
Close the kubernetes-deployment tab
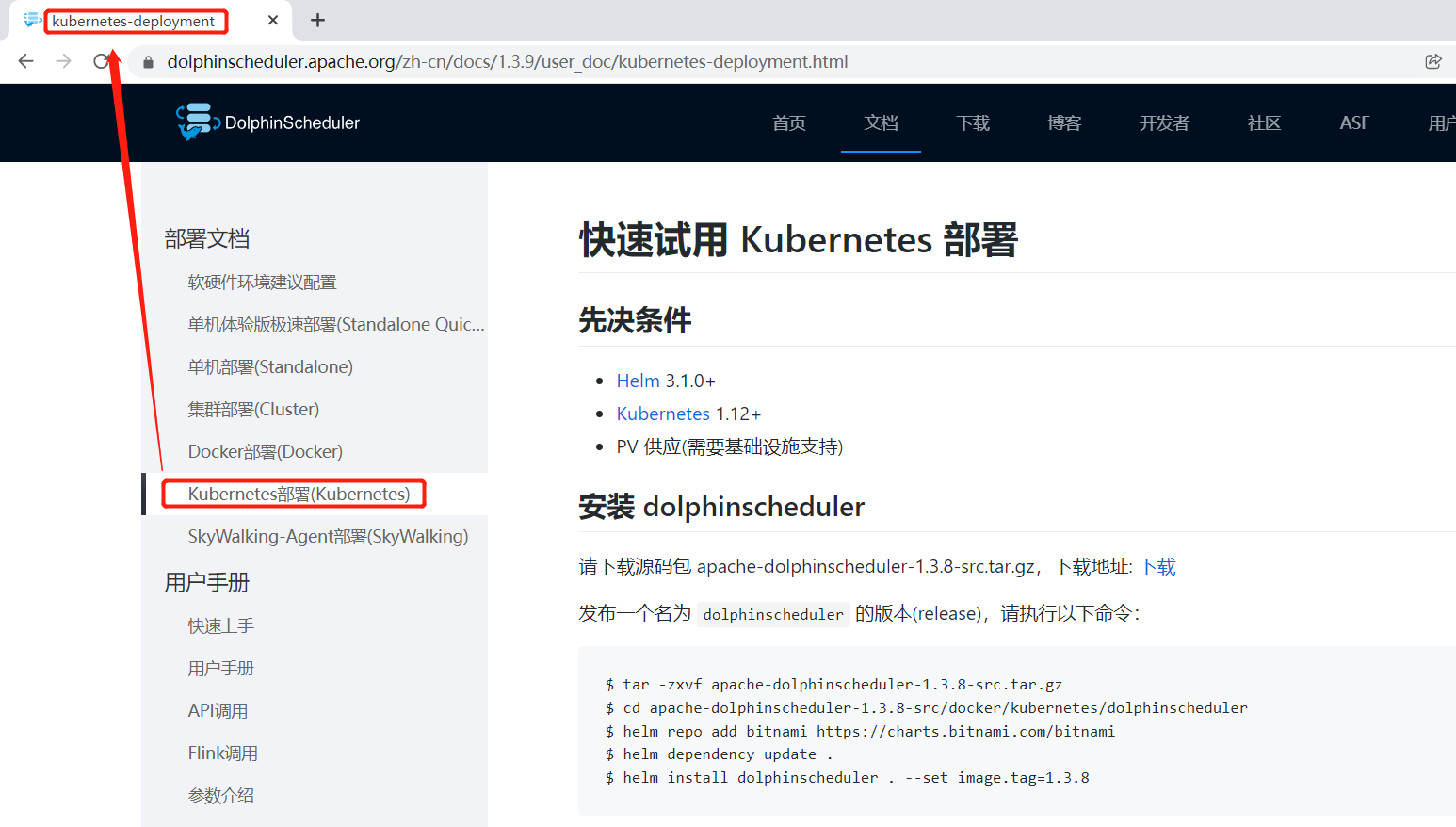(273, 20)
